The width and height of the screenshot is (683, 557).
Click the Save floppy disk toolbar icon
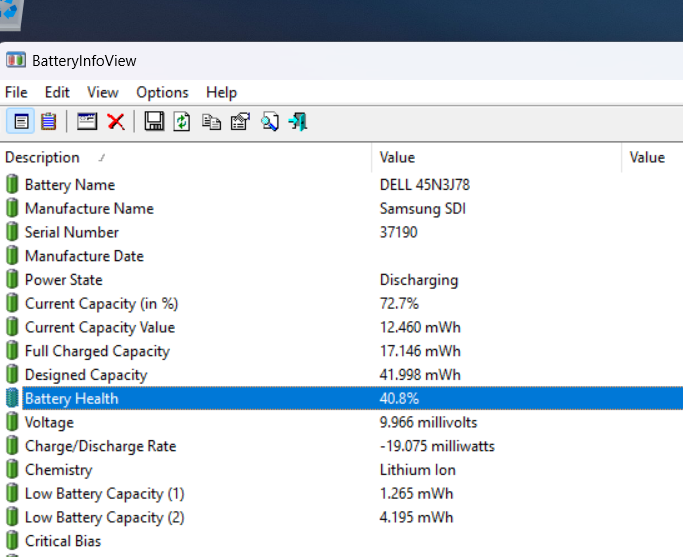(x=154, y=122)
